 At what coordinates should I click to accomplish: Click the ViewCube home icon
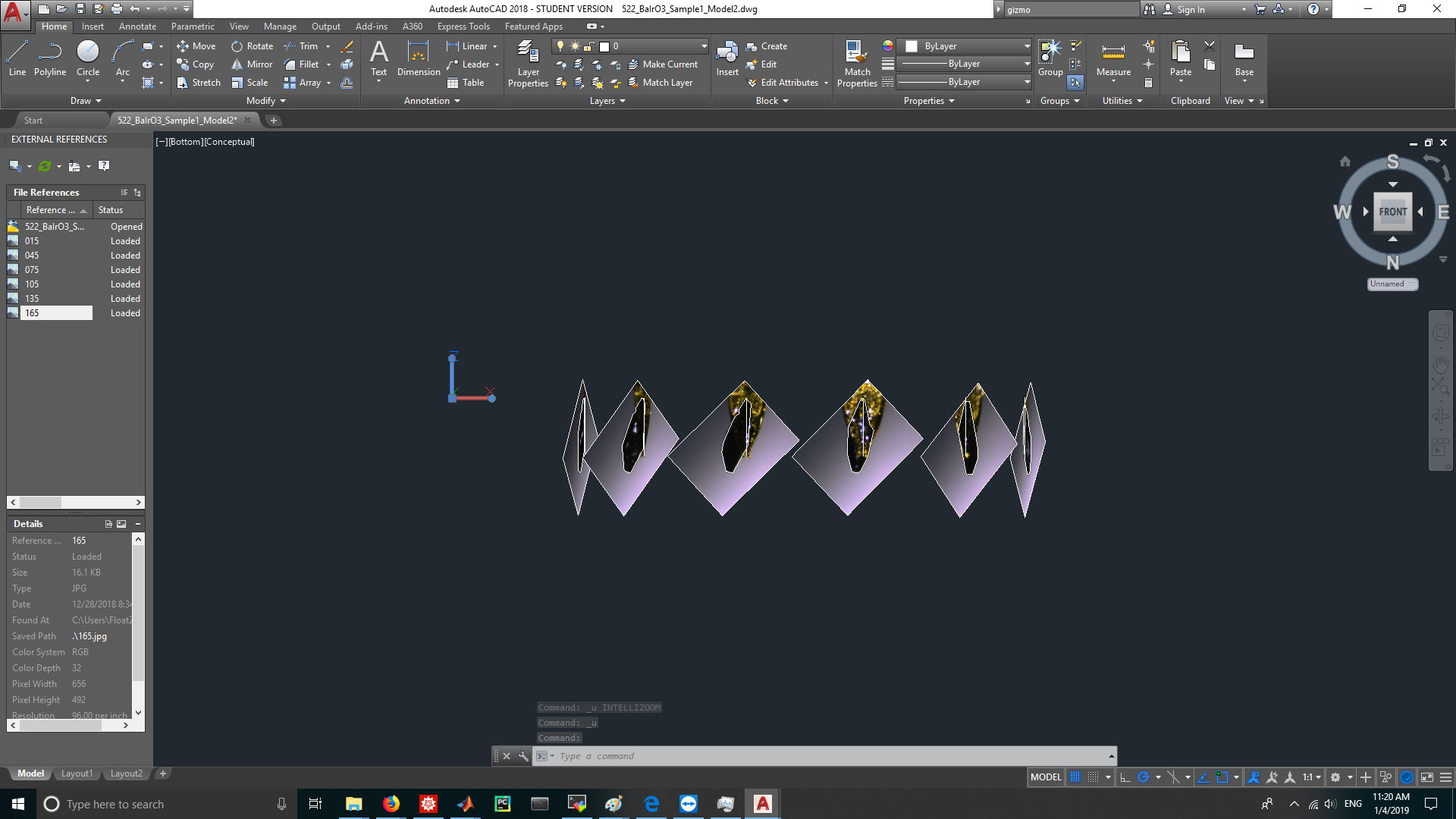(x=1345, y=162)
